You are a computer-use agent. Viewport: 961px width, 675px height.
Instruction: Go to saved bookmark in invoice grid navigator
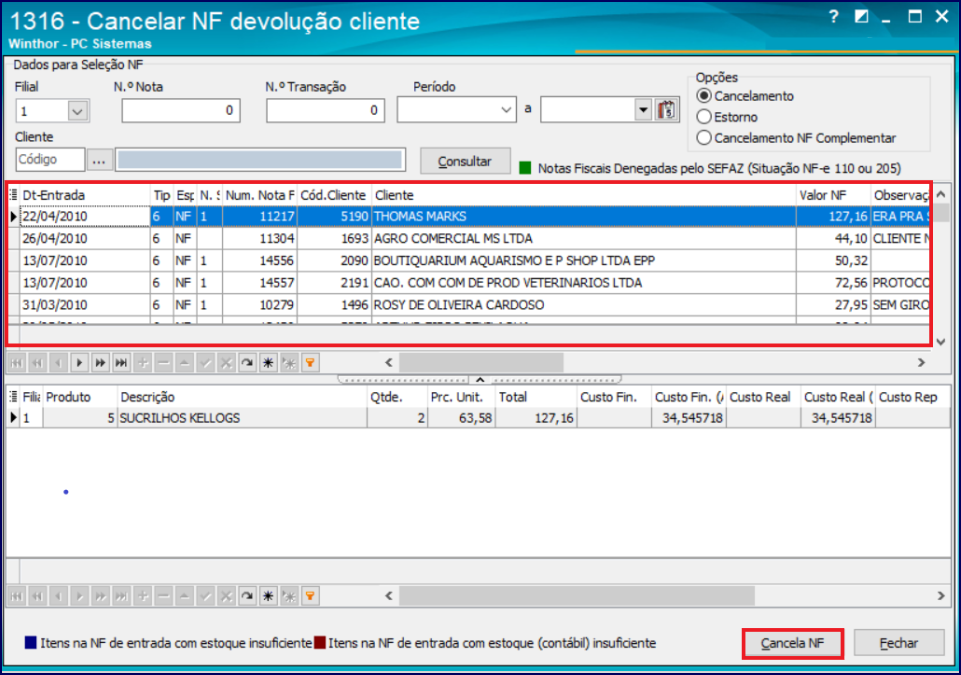[289, 363]
